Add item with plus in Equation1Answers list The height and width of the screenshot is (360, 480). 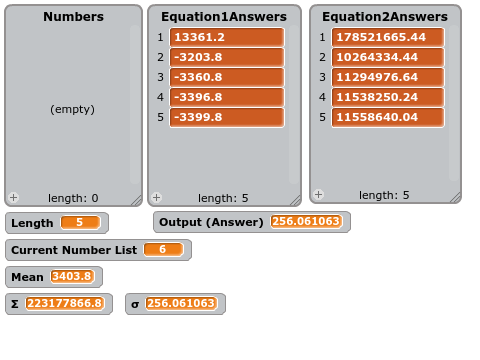pos(156,198)
